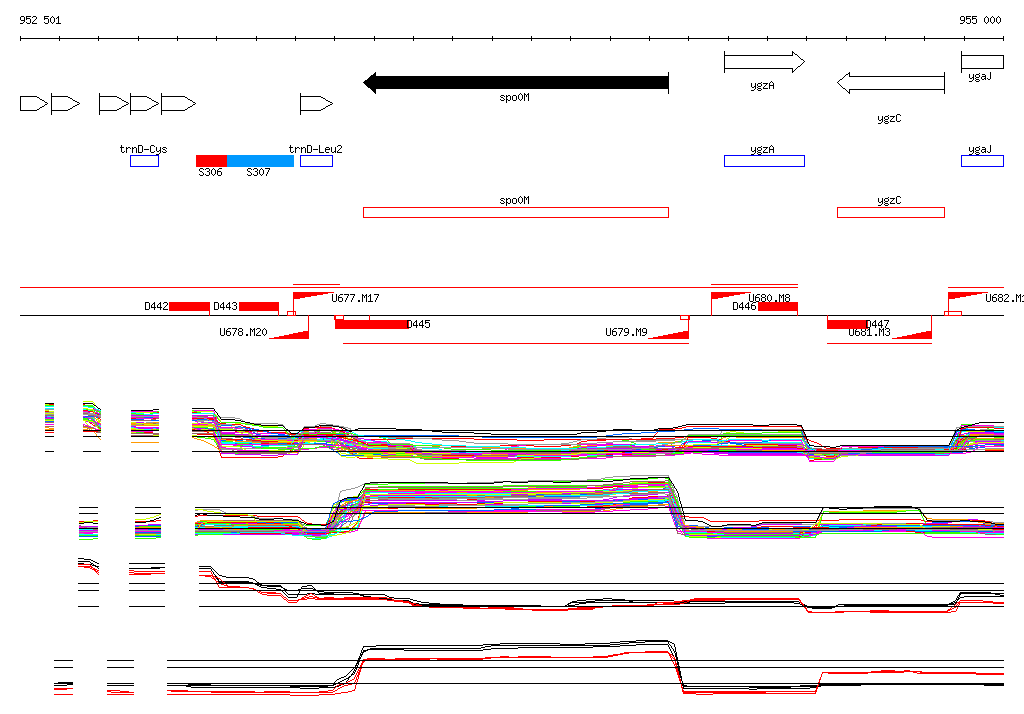
Task: Click the red-outlined spo0M box
Action: [516, 212]
